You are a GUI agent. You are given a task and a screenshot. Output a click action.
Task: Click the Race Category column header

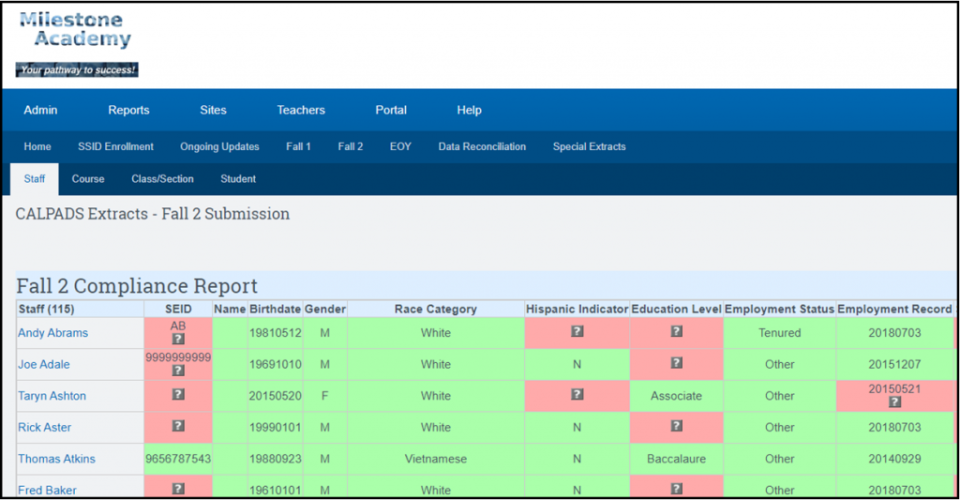(435, 309)
